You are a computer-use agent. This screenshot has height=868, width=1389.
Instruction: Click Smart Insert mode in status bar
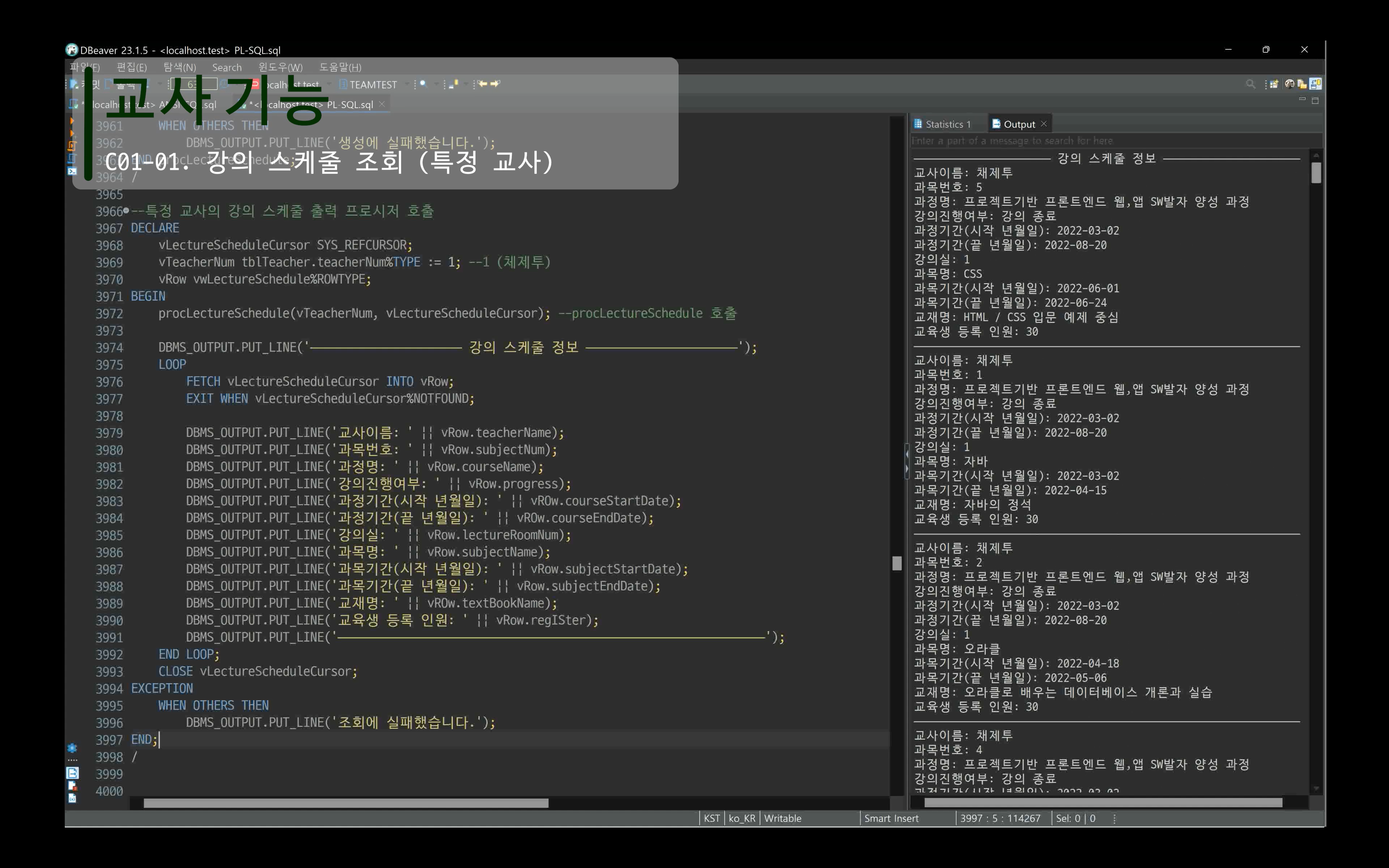(891, 818)
